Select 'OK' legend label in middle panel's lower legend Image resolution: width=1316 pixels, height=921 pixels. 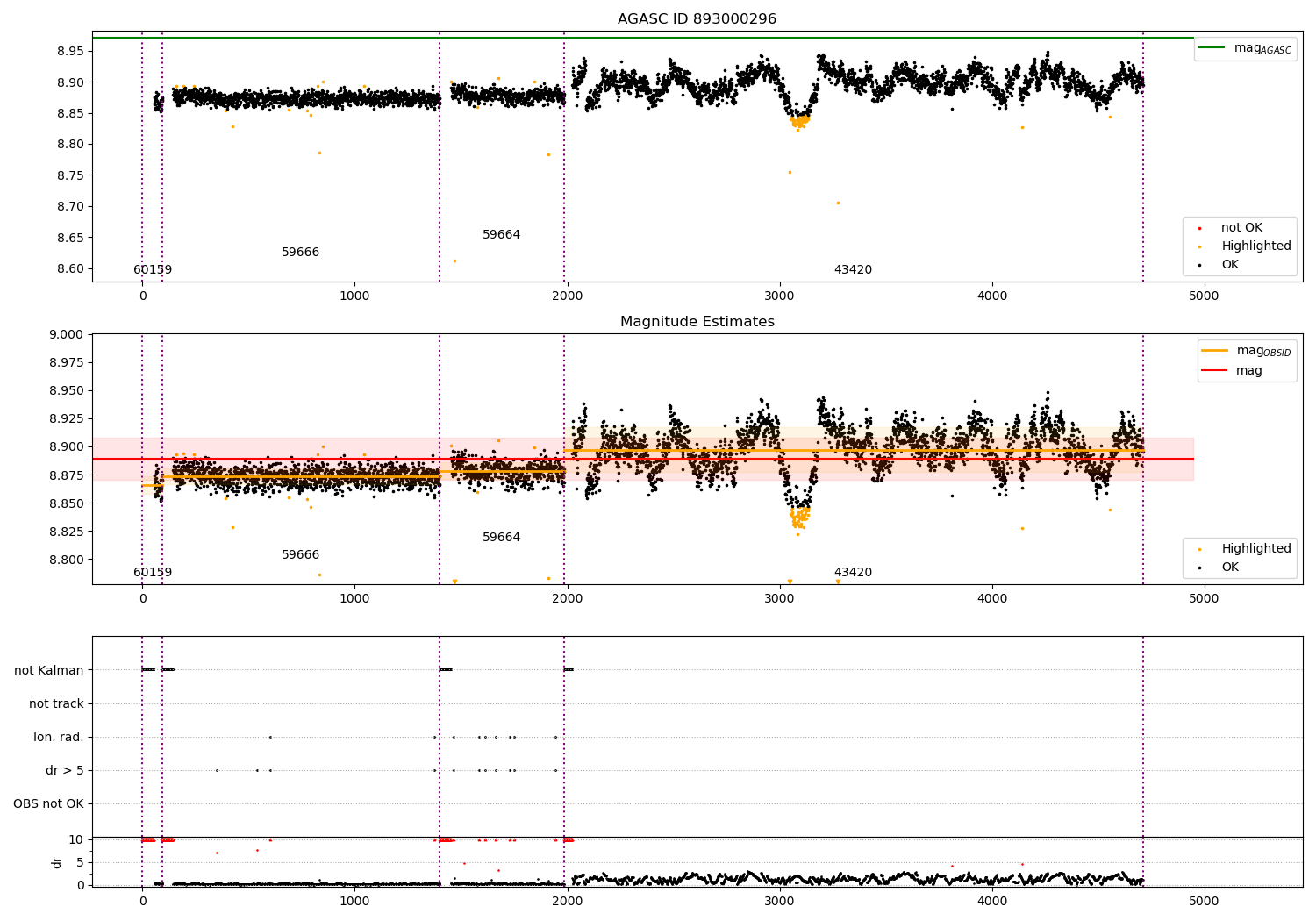[1230, 568]
